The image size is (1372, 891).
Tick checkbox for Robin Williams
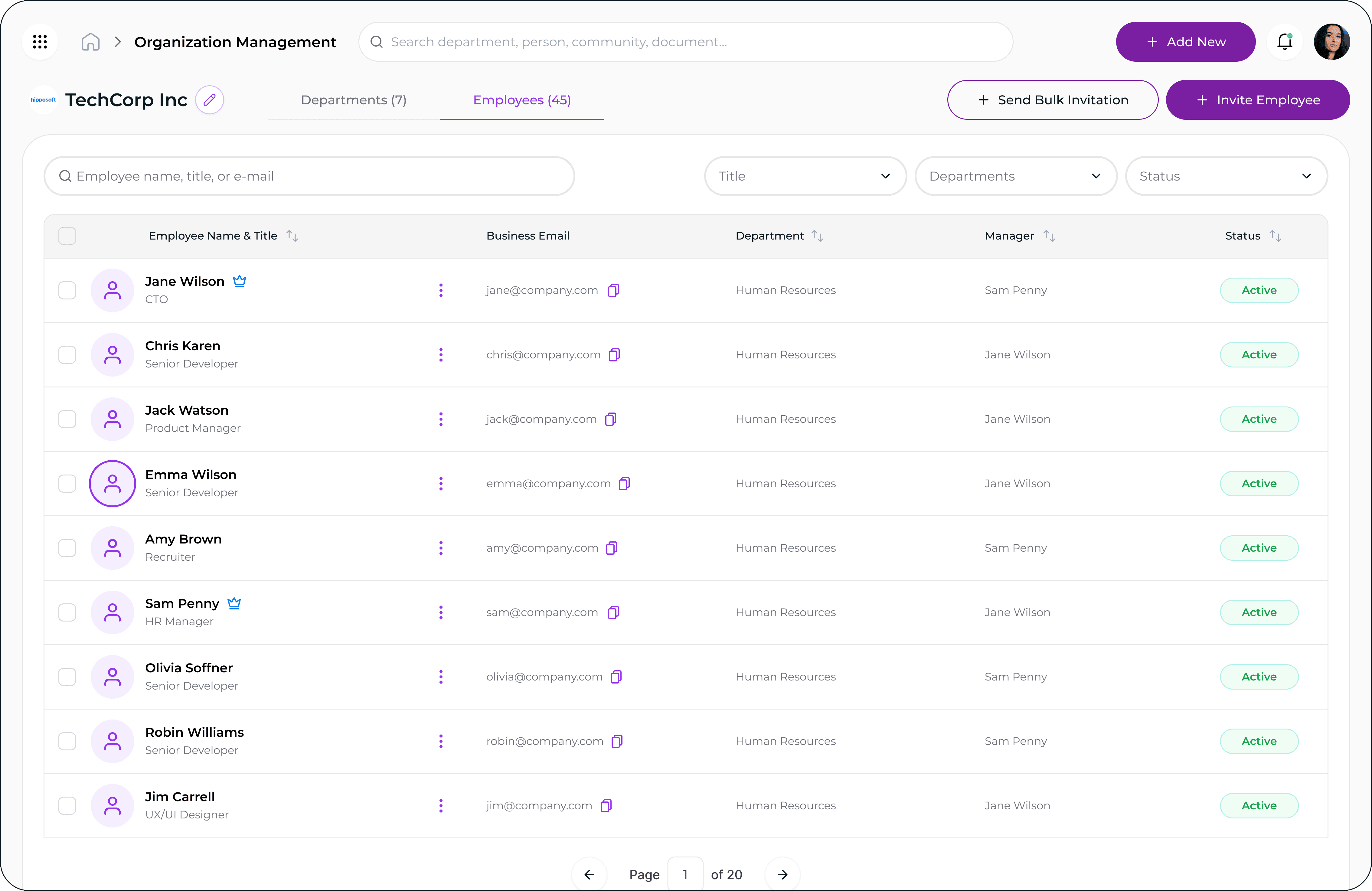(x=67, y=741)
